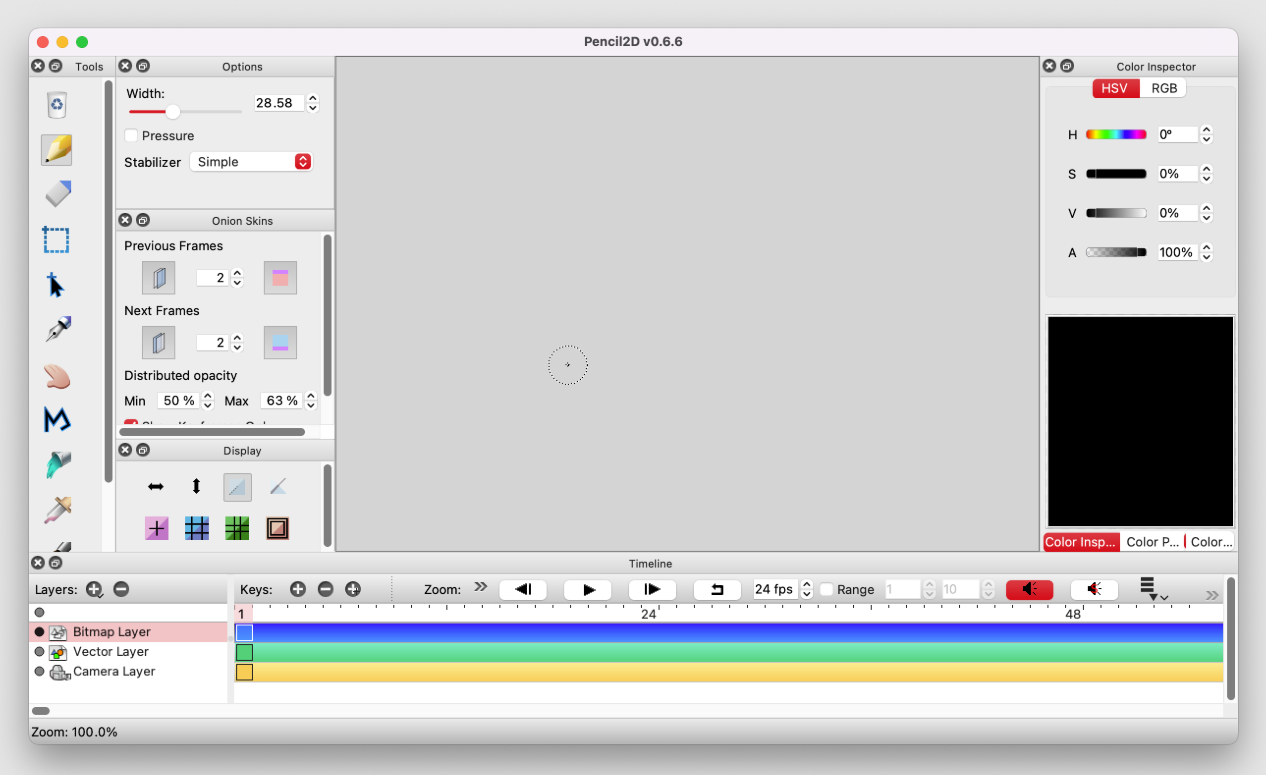
Task: Select the dashed rectangle Selection tool
Action: 56,240
